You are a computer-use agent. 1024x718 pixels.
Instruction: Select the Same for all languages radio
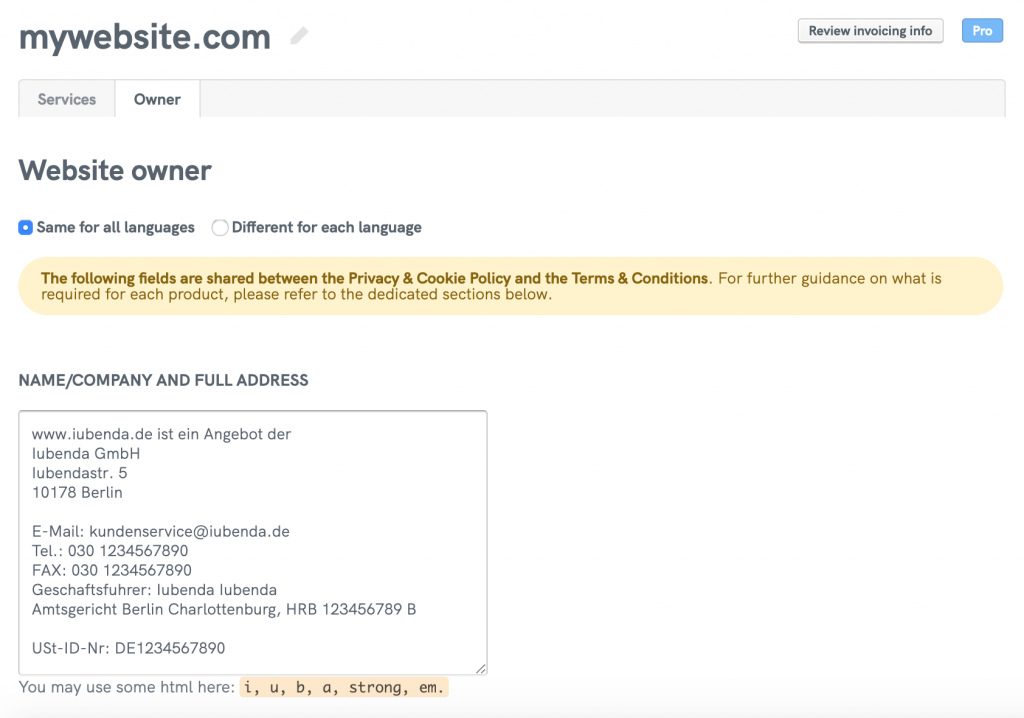click(26, 228)
